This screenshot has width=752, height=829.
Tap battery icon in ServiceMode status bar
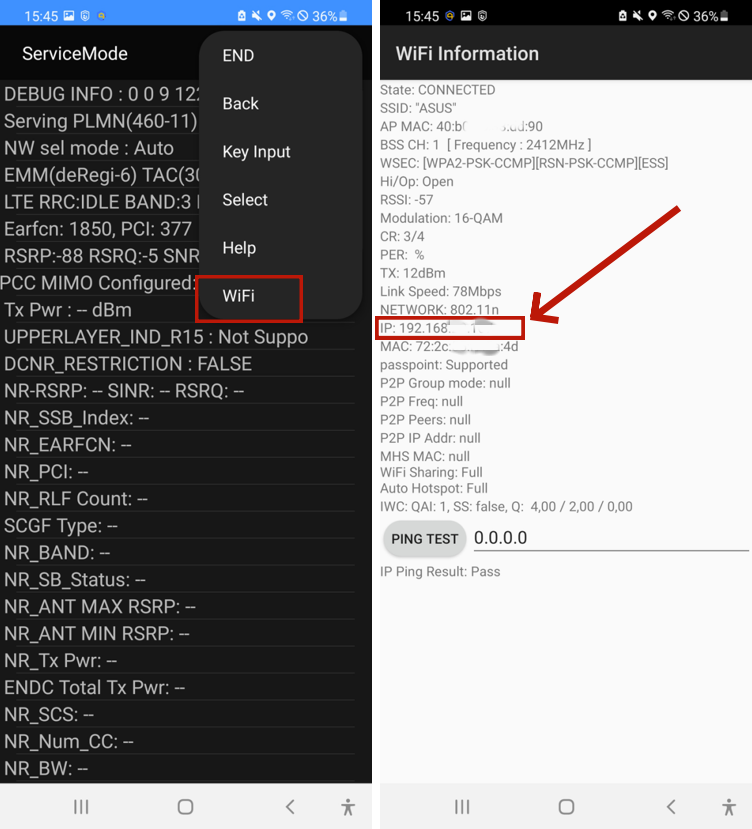[343, 16]
